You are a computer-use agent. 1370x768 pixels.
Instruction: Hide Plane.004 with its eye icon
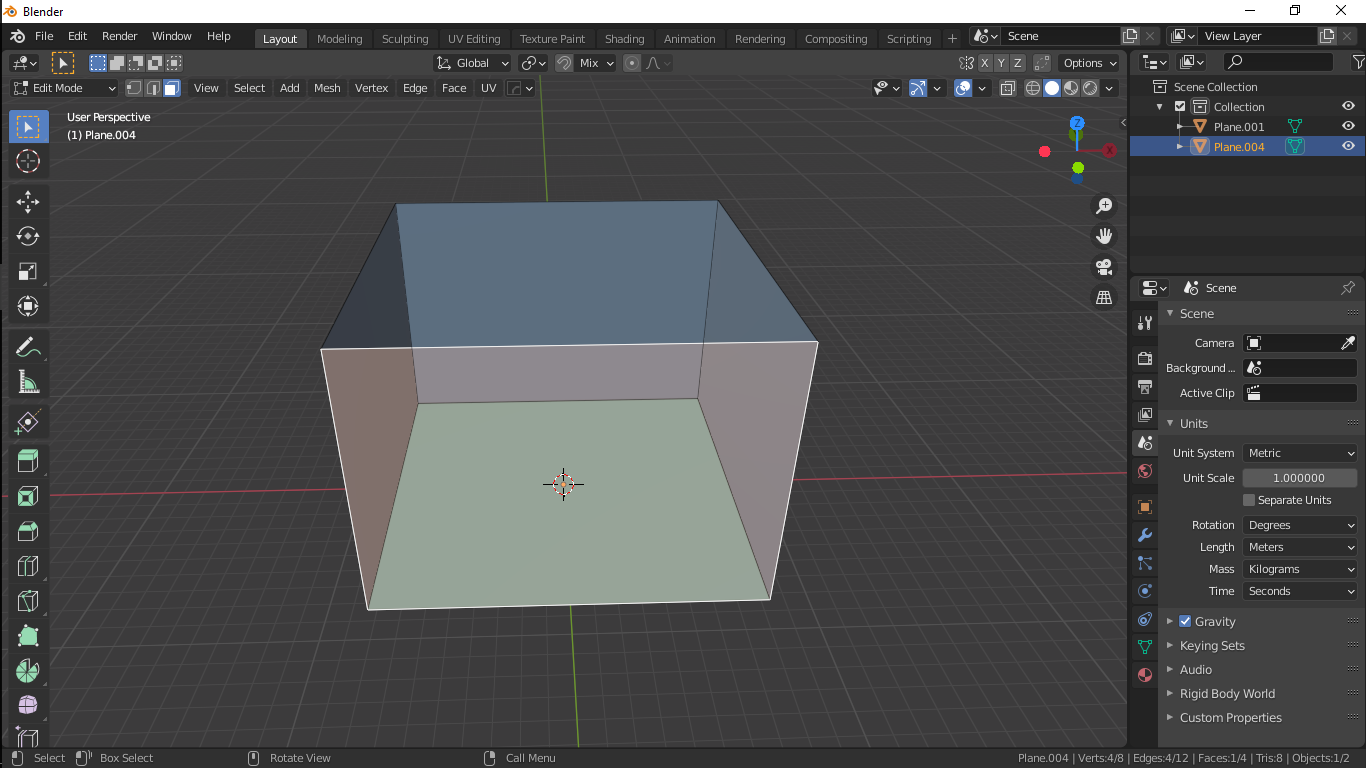click(1348, 147)
